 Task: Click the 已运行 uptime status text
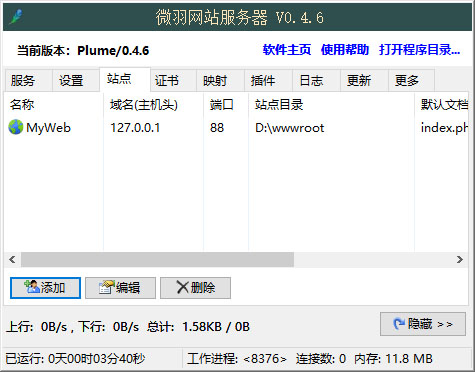(x=75, y=359)
